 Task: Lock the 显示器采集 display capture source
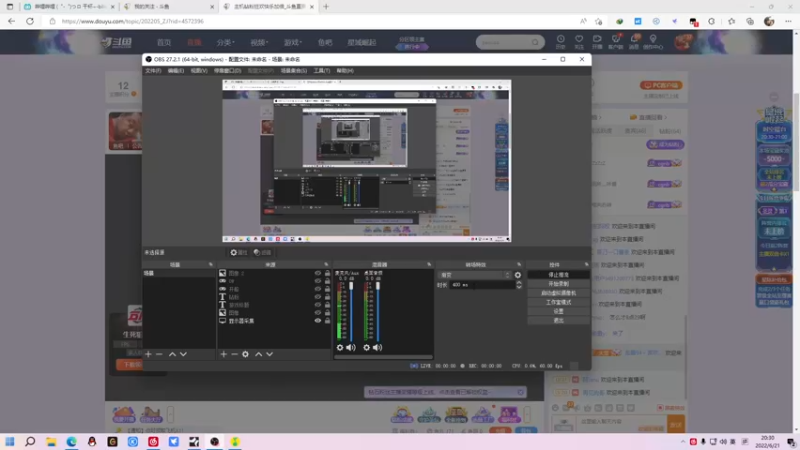328,321
